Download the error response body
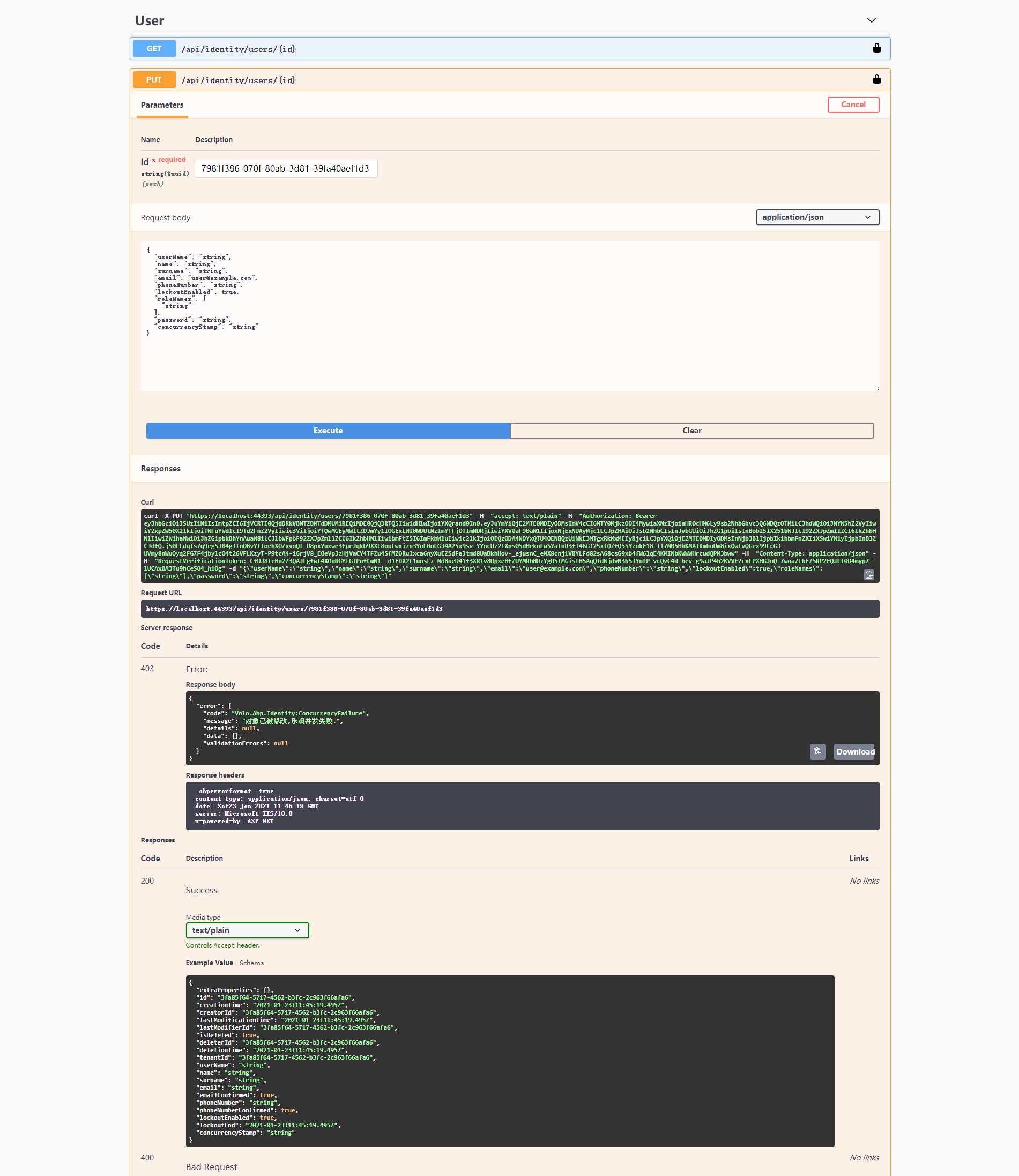Image resolution: width=1019 pixels, height=1176 pixels. [x=854, y=752]
